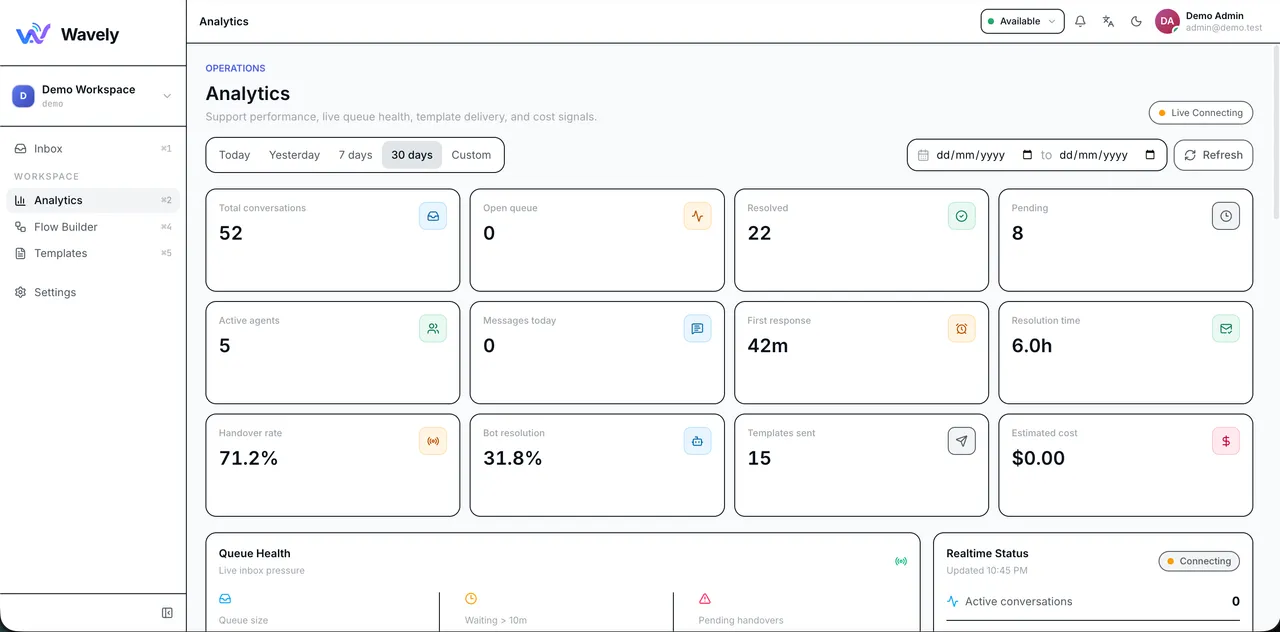Click the First response value 42m
Screen dimensions: 1280x632
768,346
